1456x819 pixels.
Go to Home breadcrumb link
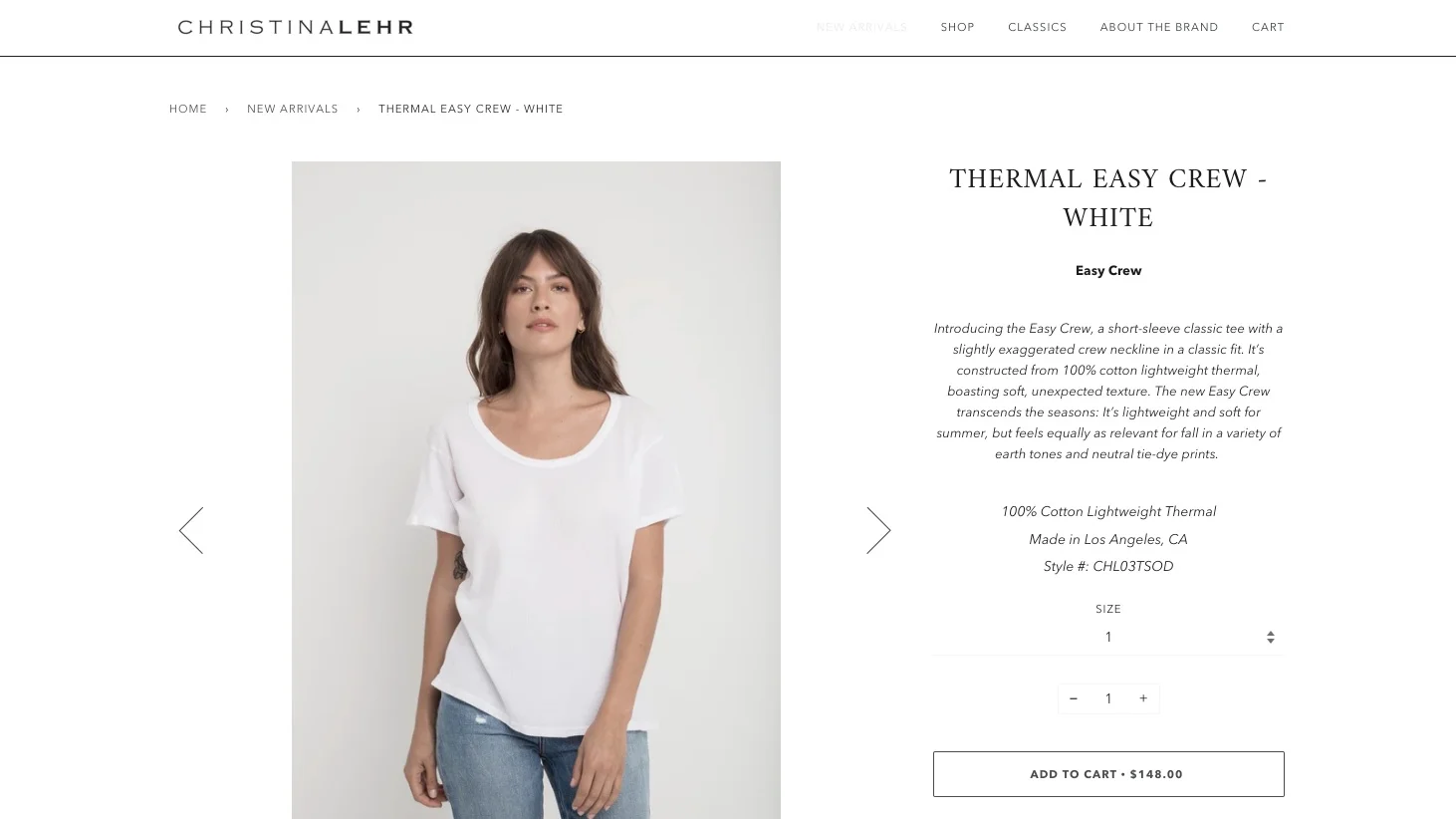pyautogui.click(x=188, y=109)
